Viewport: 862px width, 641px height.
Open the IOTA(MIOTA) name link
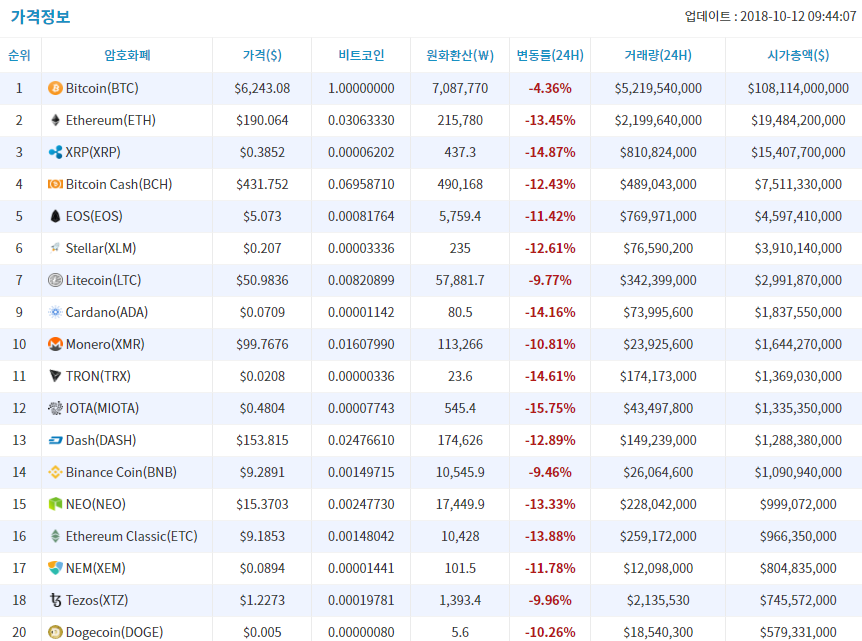(x=102, y=408)
